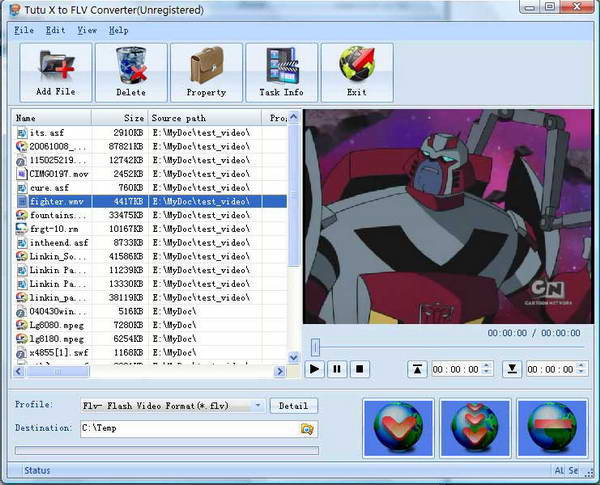Click the Source path column header

[x=205, y=118]
